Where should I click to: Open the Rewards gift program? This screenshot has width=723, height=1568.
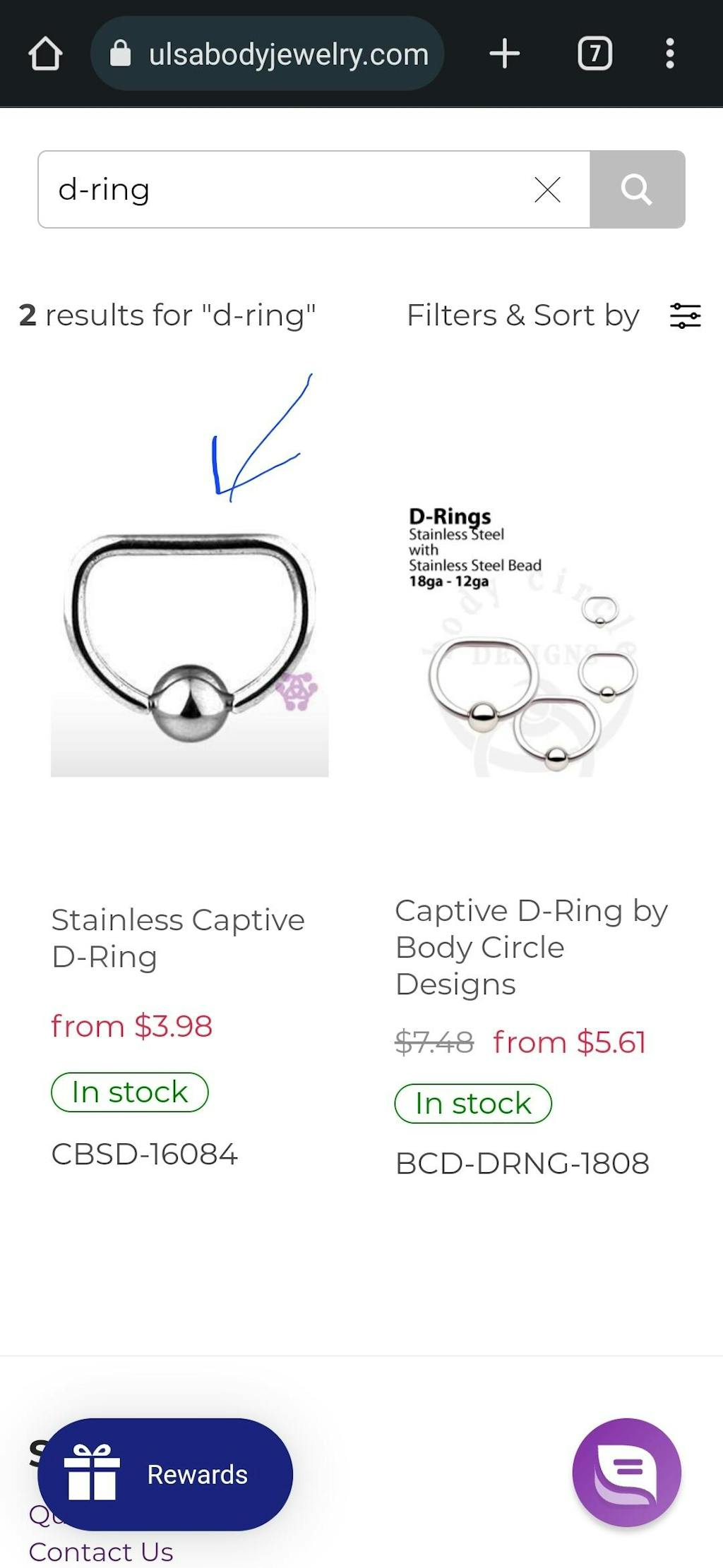coord(166,1474)
